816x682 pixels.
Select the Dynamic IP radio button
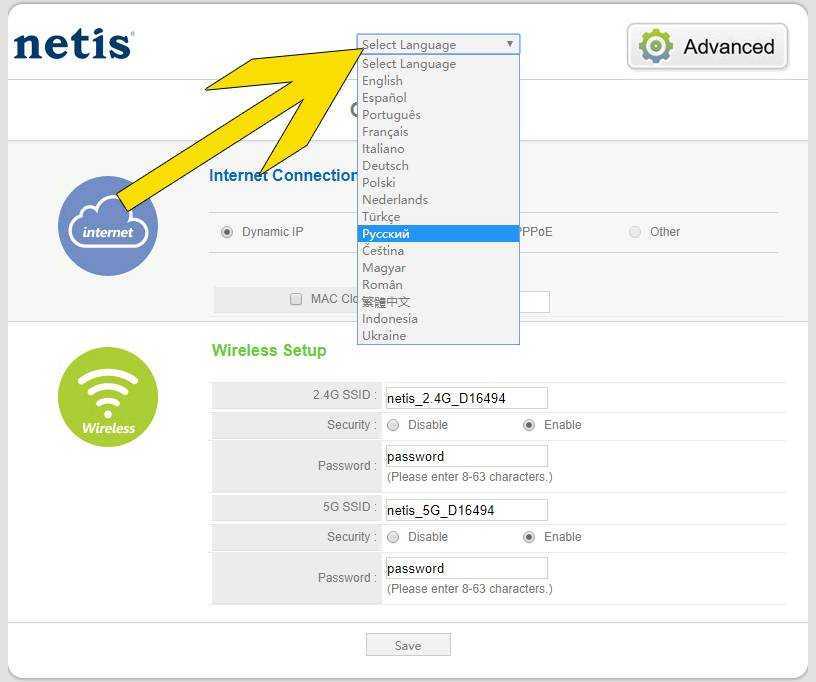pos(227,232)
